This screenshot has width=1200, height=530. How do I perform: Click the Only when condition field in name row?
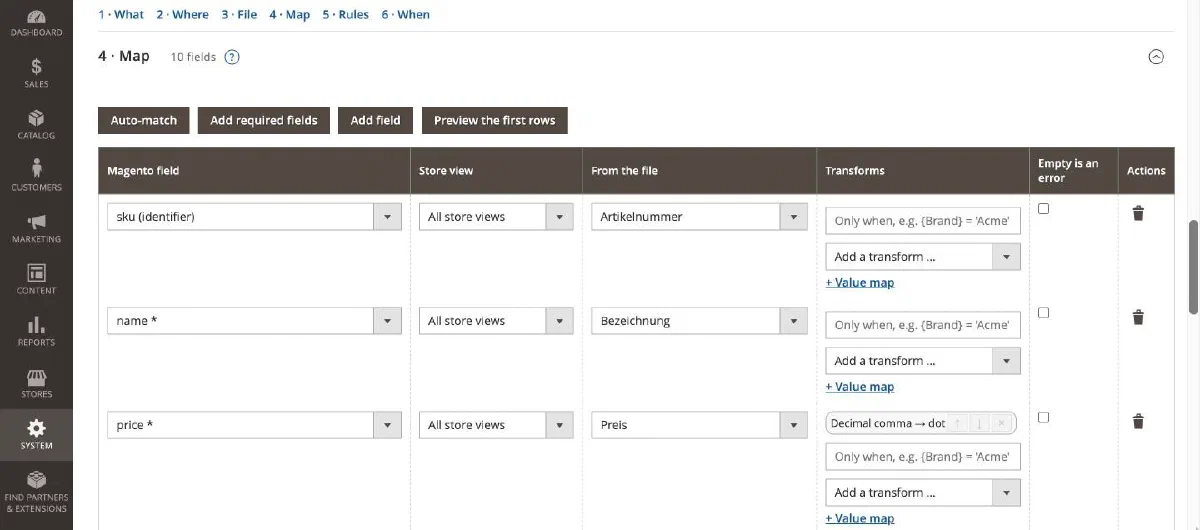coord(923,325)
